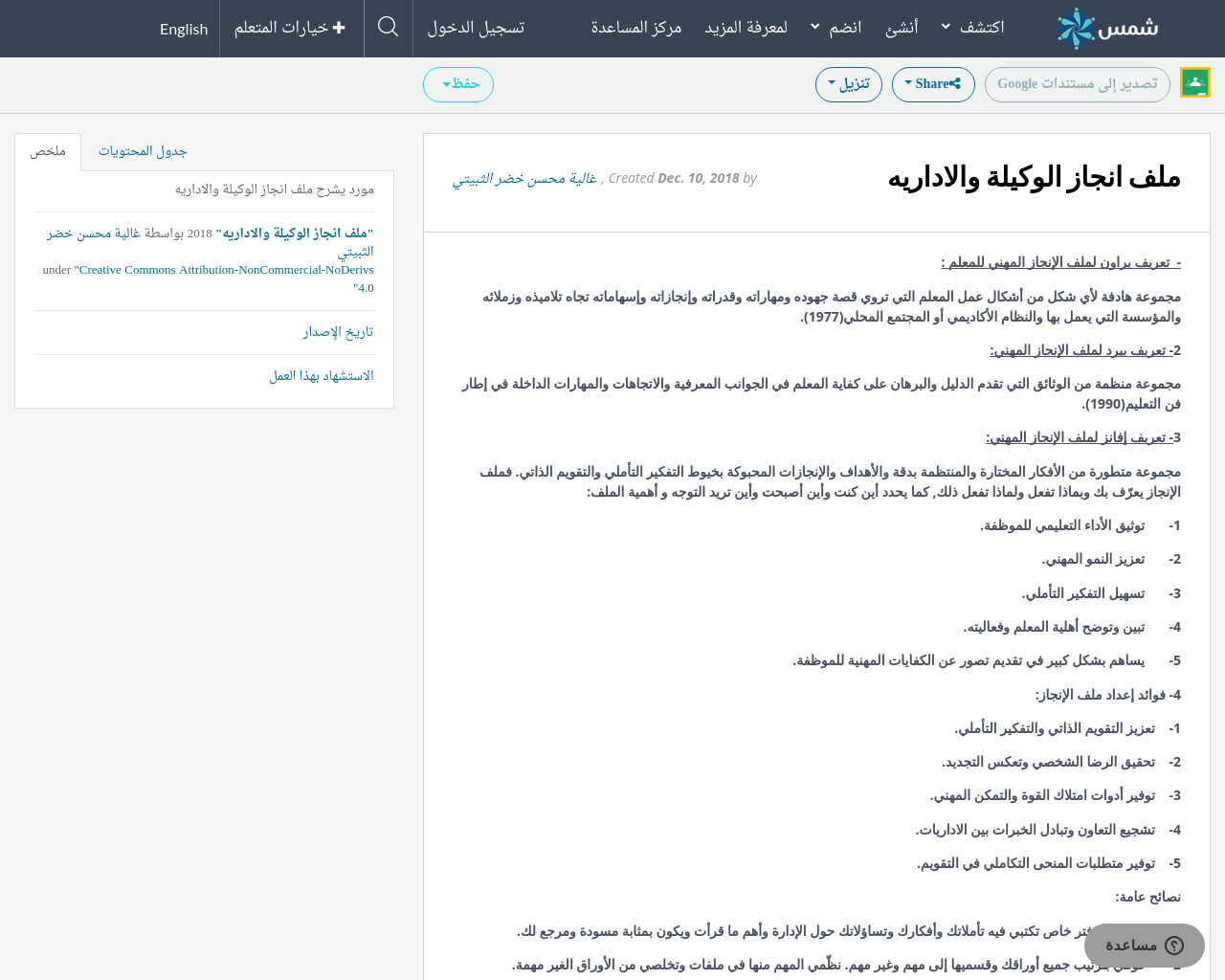Click the green classroom icon in the toolbar

point(1194,83)
